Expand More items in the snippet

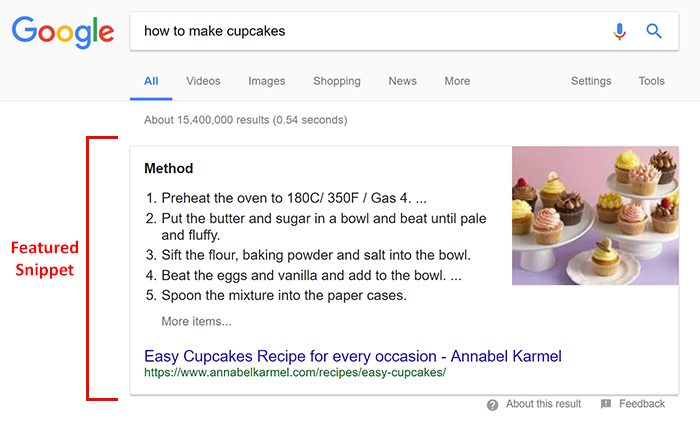click(x=196, y=321)
